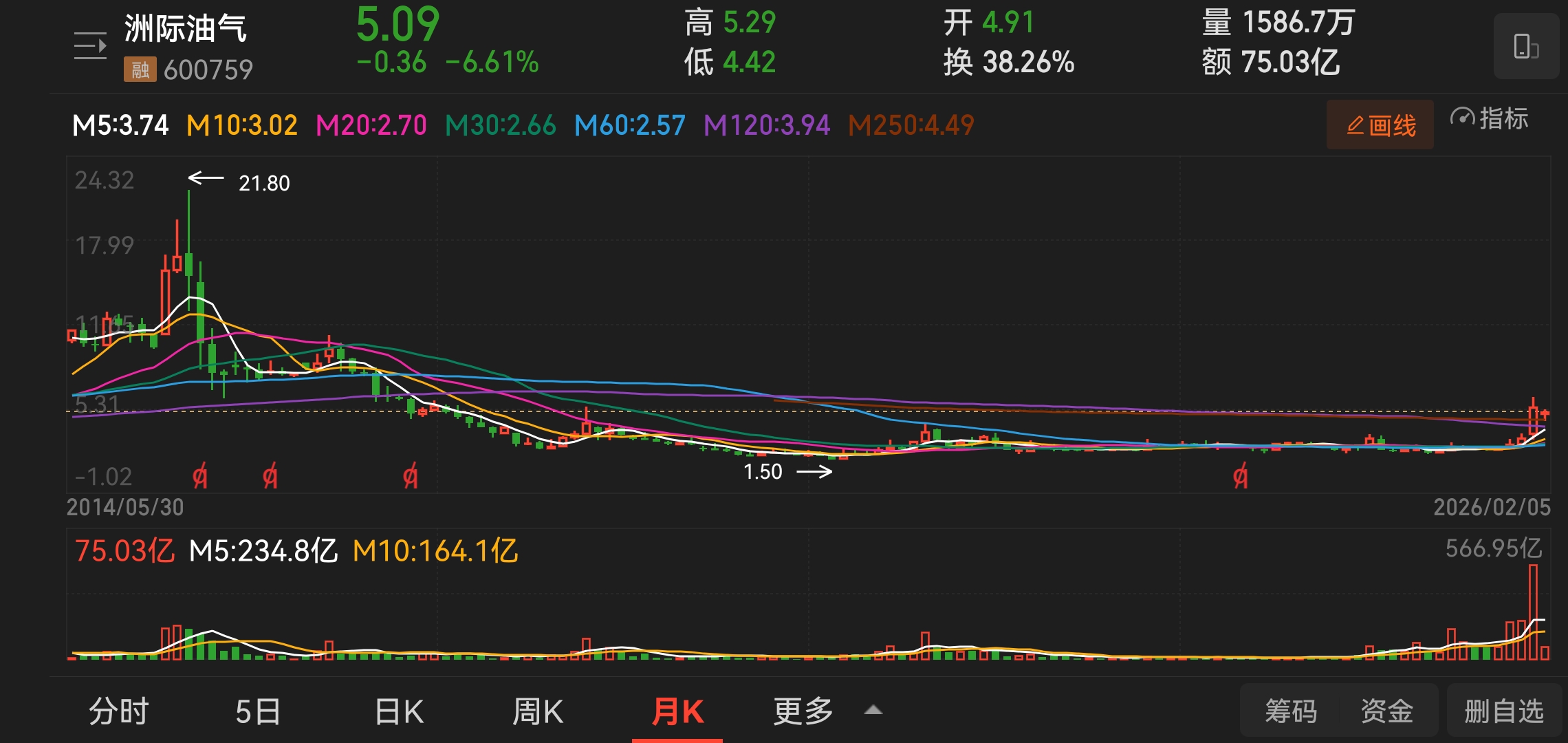Tap the third red dividend marker
The image size is (1568, 743).
pyautogui.click(x=410, y=475)
